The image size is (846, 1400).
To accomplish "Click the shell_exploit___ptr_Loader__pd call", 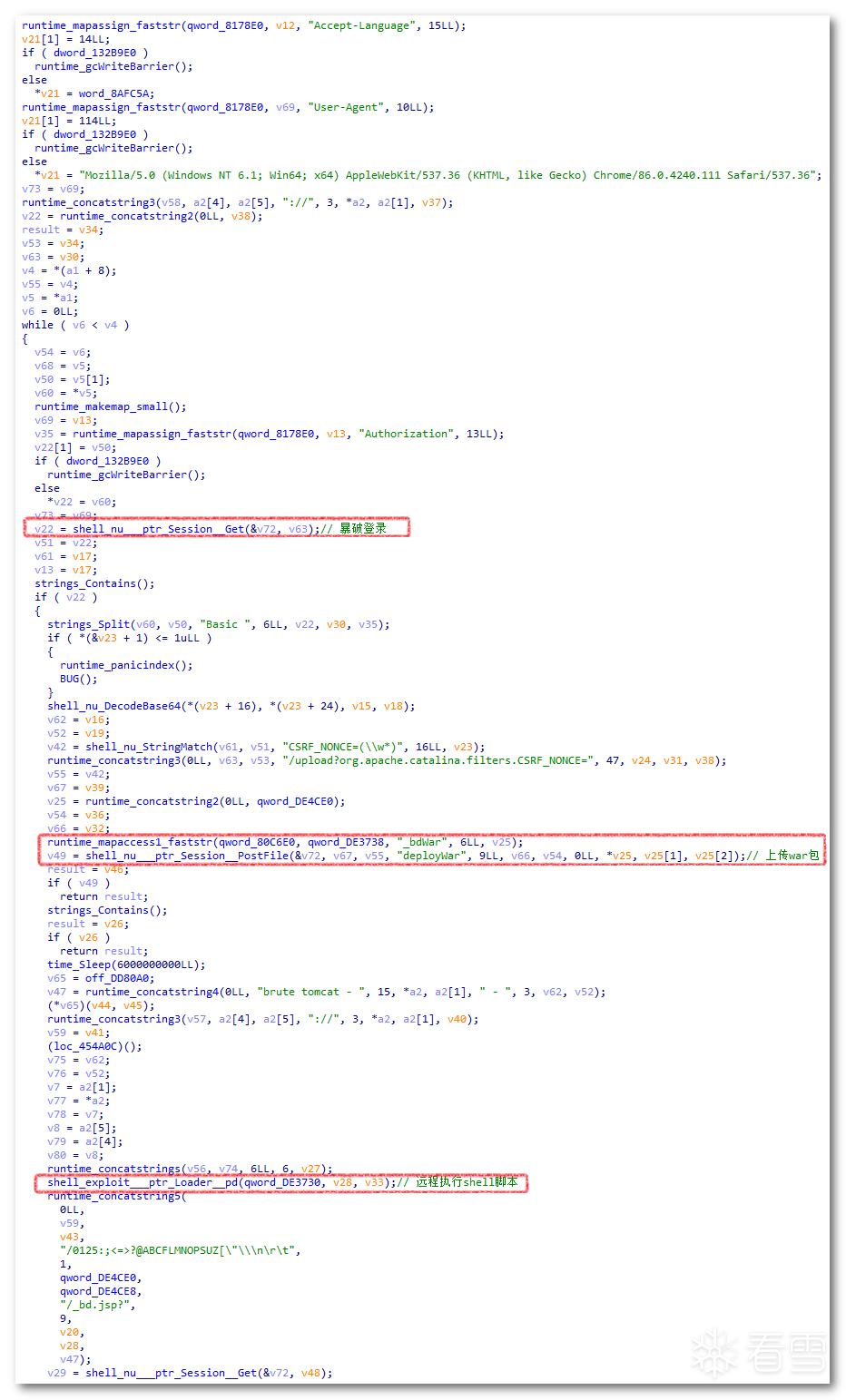I will coord(221,1182).
